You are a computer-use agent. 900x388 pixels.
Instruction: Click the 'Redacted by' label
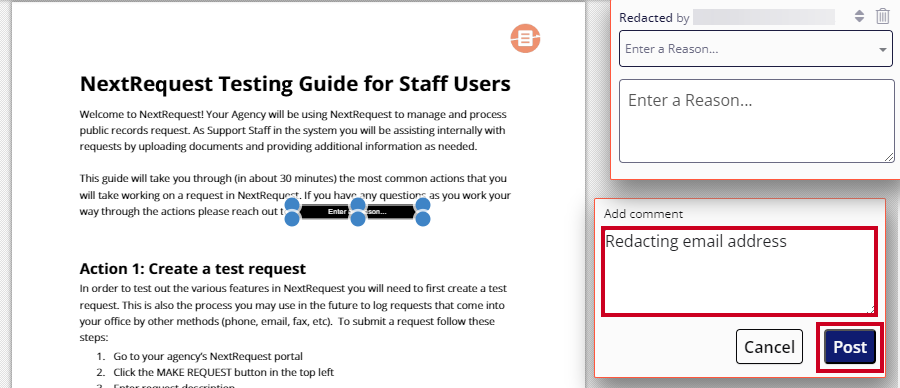(x=654, y=18)
